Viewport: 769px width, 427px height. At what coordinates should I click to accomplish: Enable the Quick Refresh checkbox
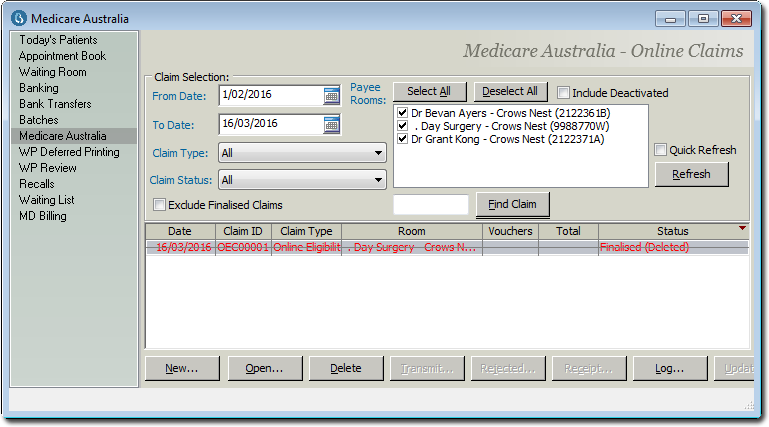click(660, 150)
